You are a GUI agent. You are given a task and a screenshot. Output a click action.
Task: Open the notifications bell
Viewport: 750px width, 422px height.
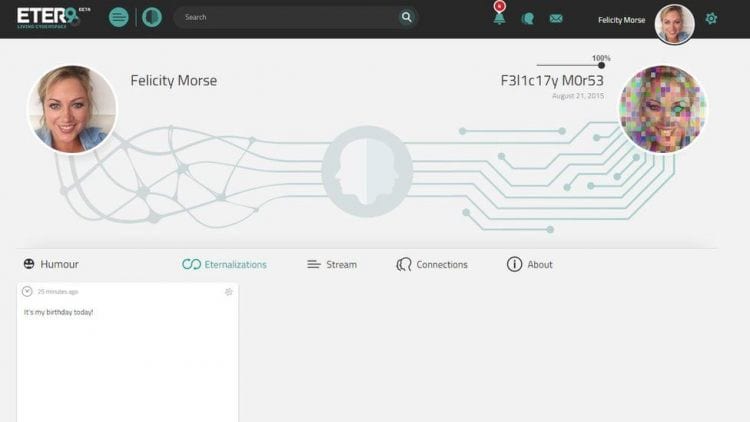(x=499, y=19)
